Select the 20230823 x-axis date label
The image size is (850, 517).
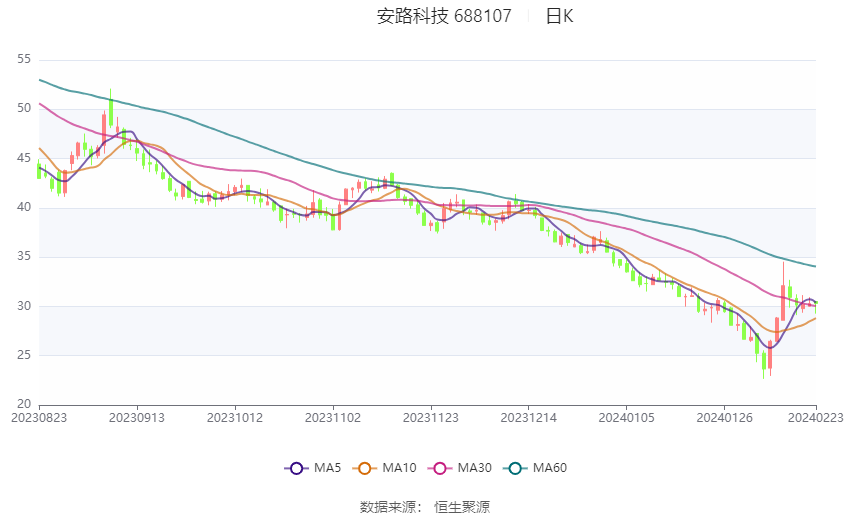39,418
